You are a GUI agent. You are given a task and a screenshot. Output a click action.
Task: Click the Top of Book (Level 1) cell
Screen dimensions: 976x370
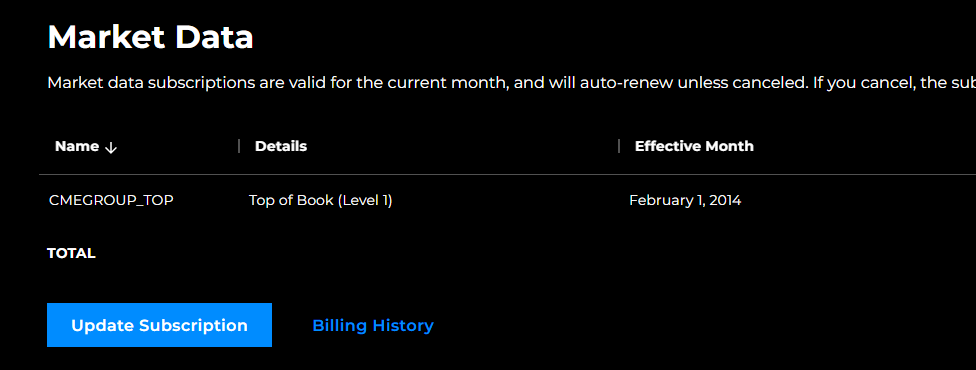(x=321, y=201)
